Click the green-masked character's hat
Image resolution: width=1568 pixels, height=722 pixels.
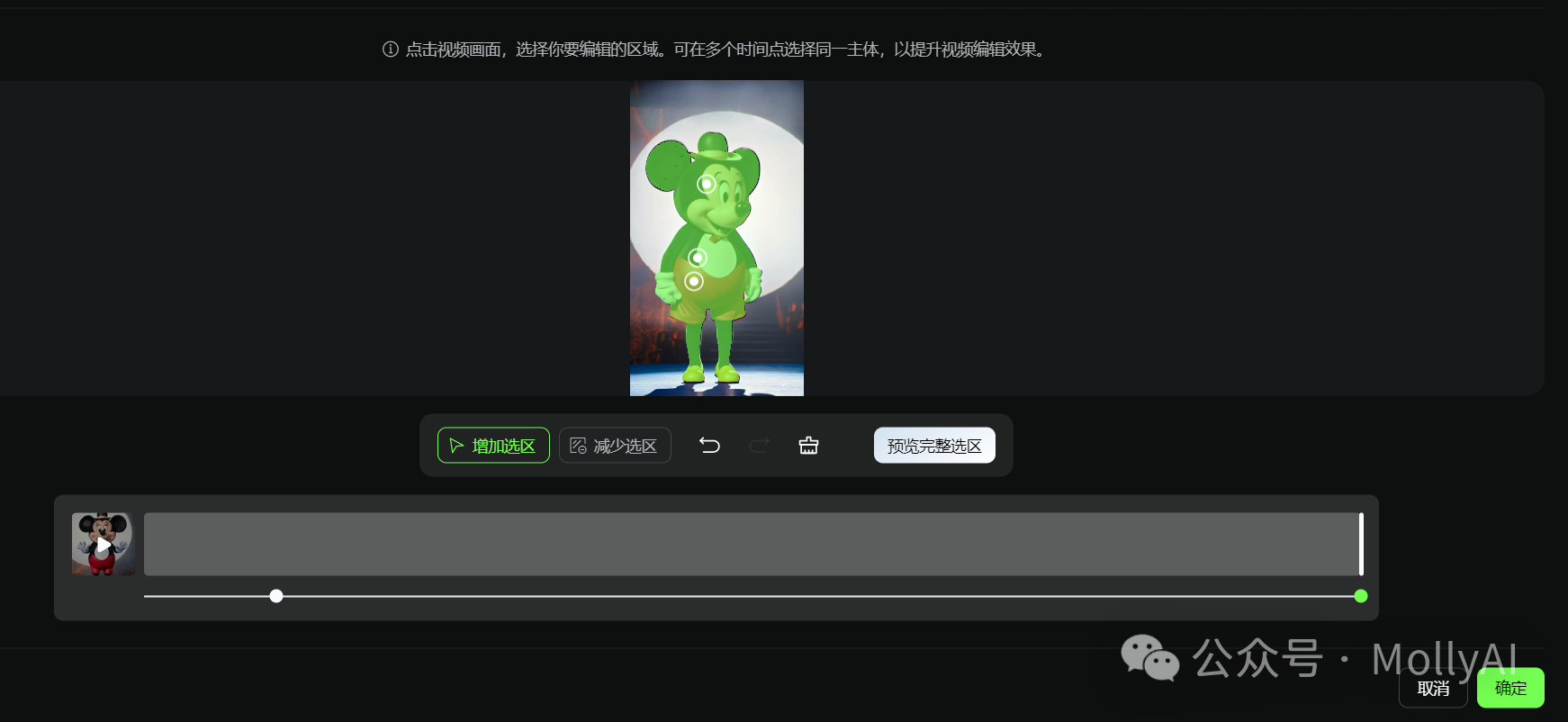click(x=713, y=147)
